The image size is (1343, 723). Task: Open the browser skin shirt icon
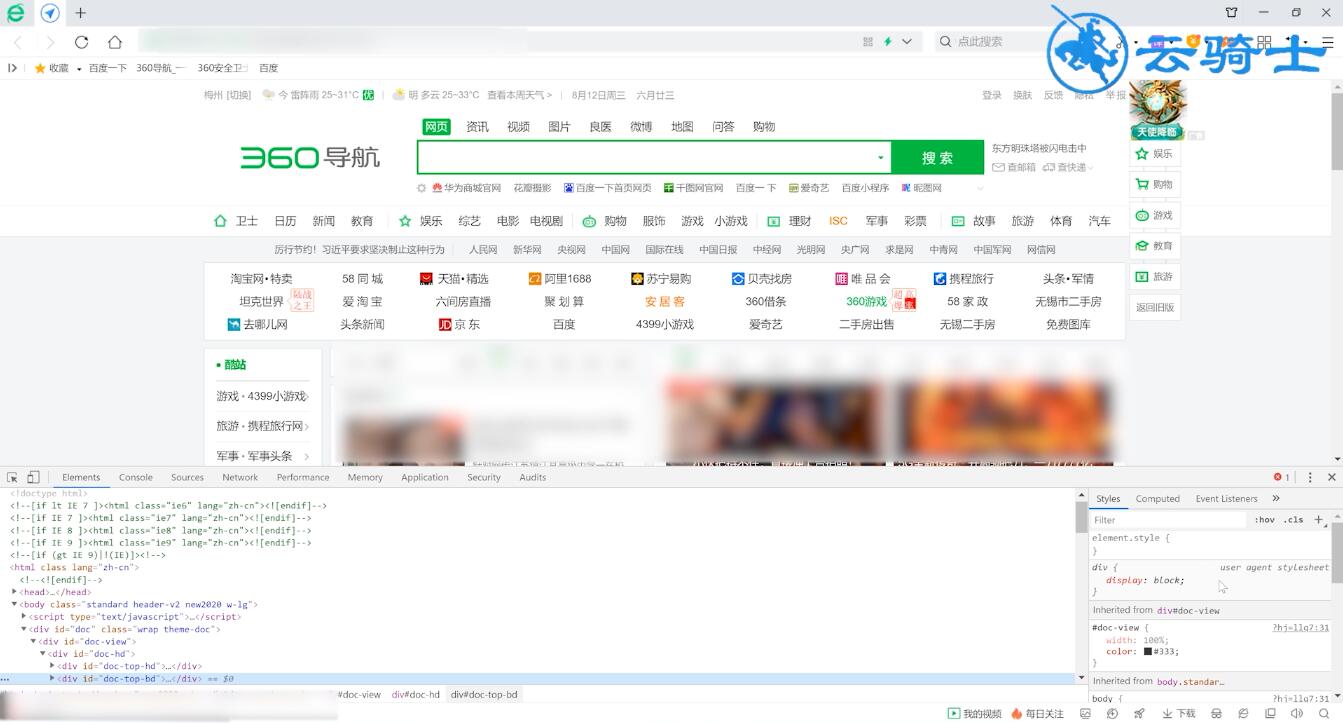pyautogui.click(x=1232, y=13)
